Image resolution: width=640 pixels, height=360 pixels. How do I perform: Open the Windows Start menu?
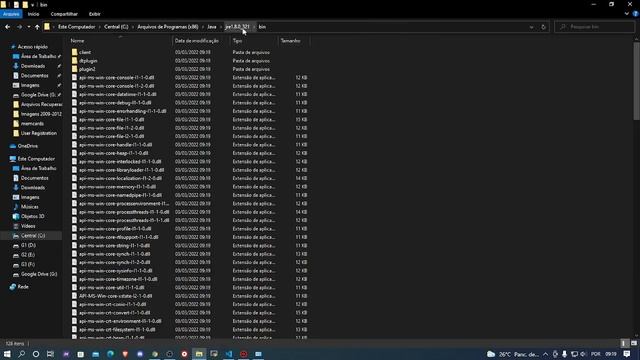tap(7, 354)
